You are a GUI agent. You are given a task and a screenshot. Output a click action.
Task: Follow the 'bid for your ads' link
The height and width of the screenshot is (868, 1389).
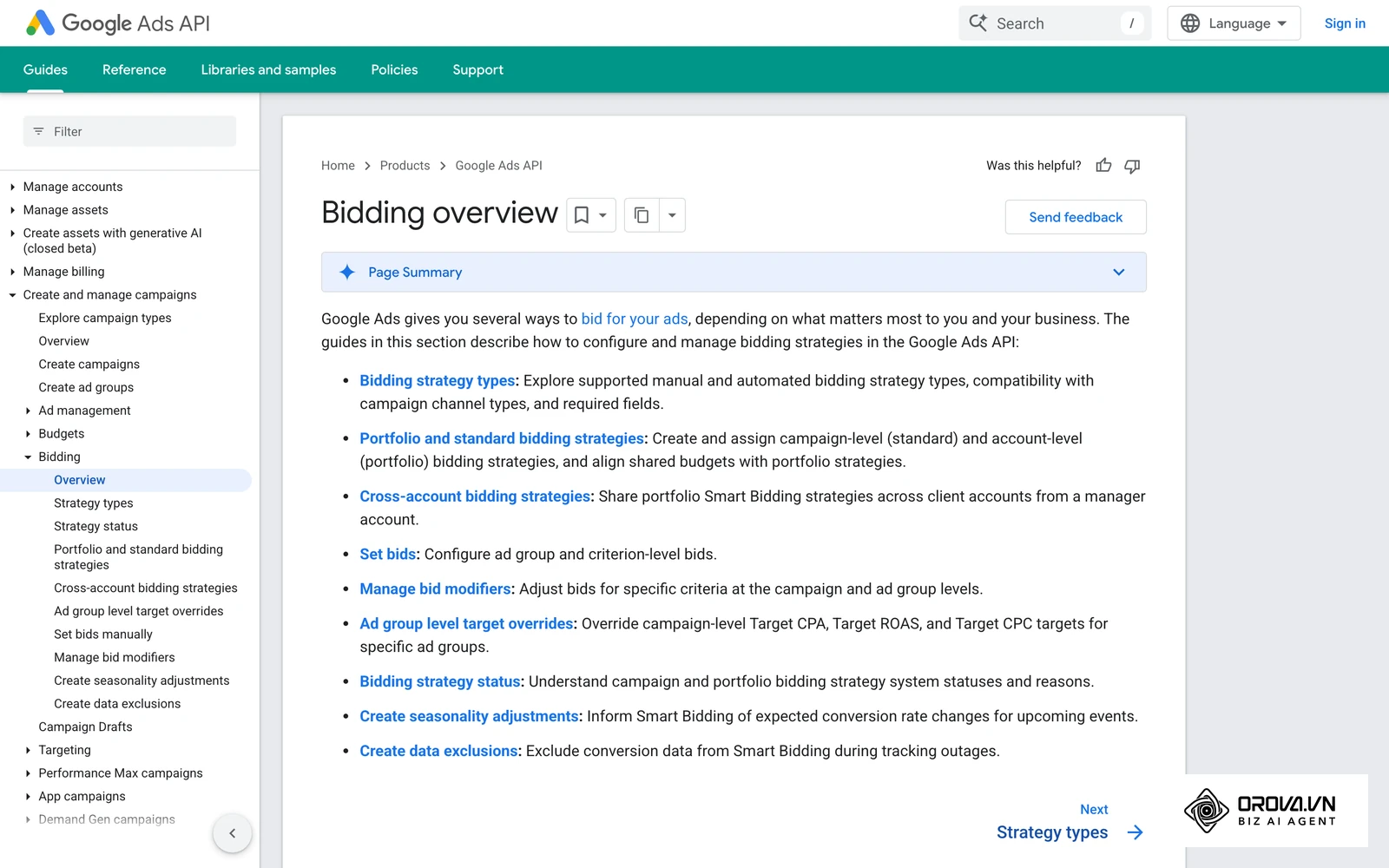click(635, 319)
